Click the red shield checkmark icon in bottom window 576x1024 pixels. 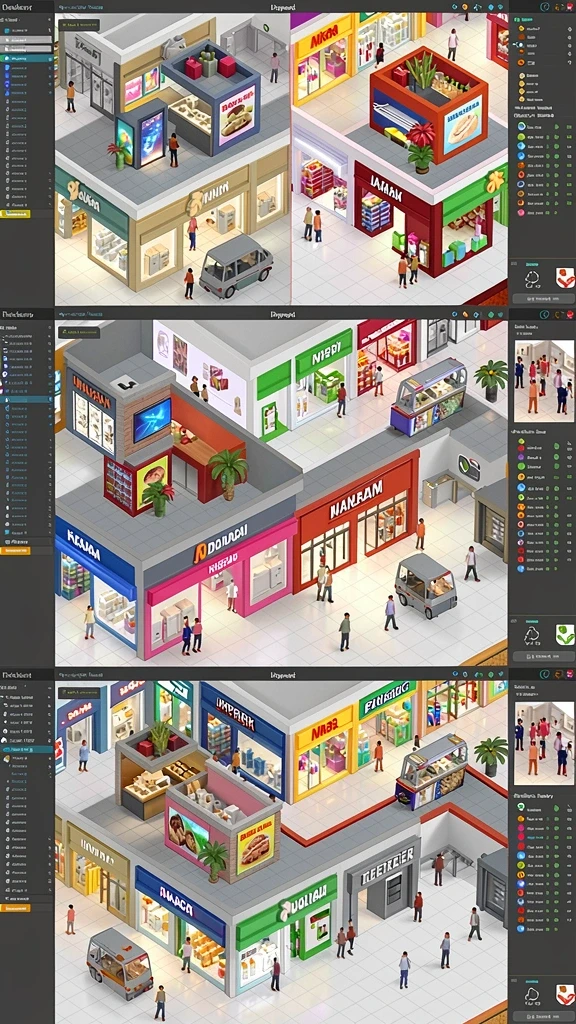[x=565, y=995]
